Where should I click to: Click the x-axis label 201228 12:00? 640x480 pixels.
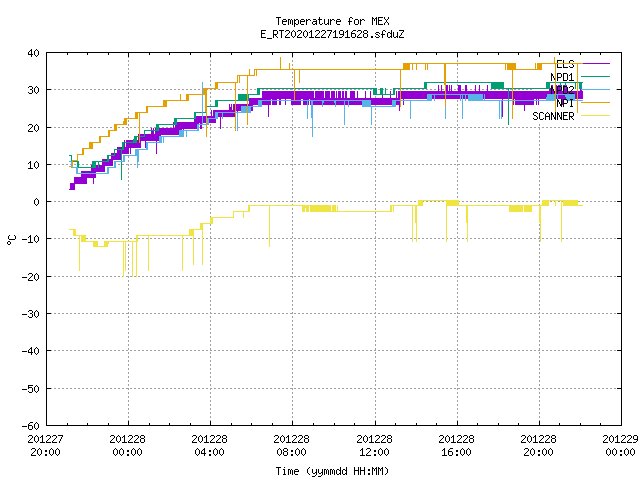(374, 446)
